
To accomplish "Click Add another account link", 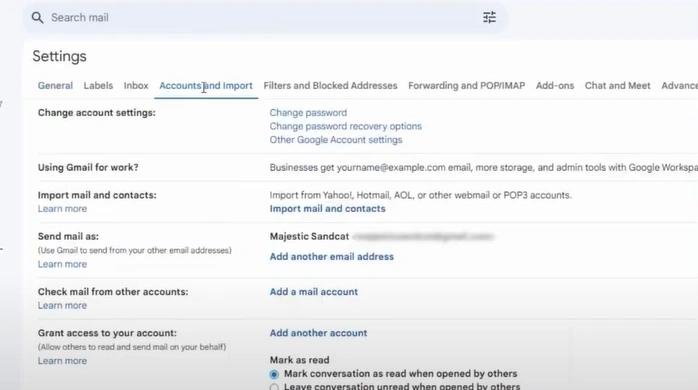I will [318, 333].
